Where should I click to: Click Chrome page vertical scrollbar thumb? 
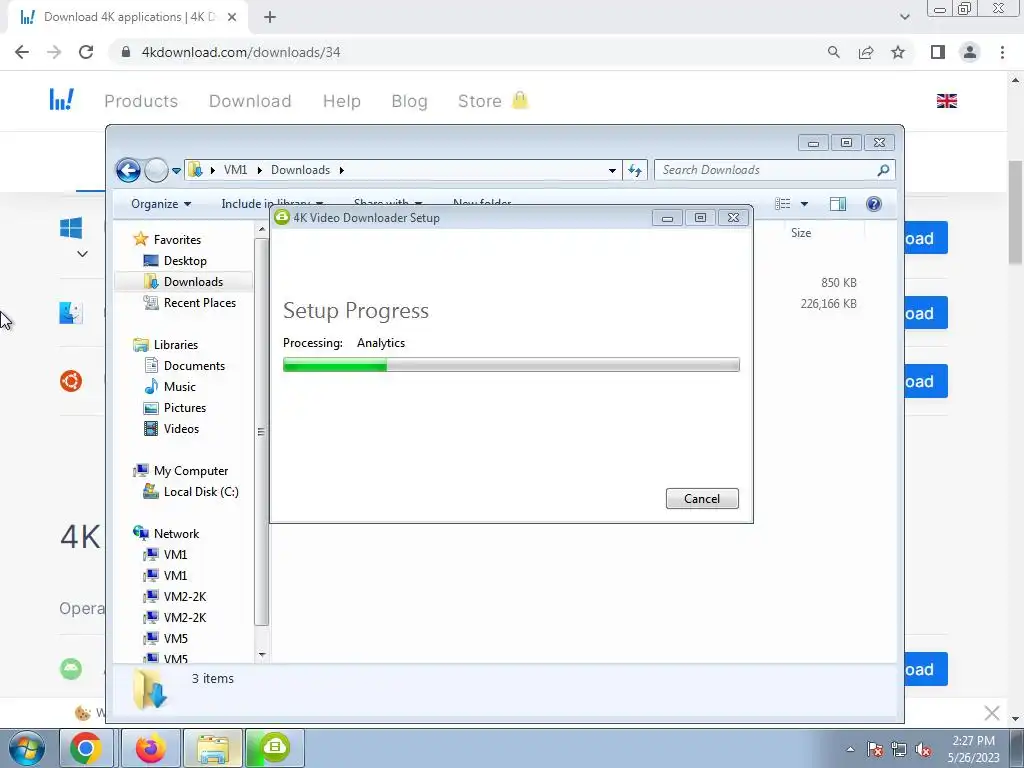point(1016,212)
